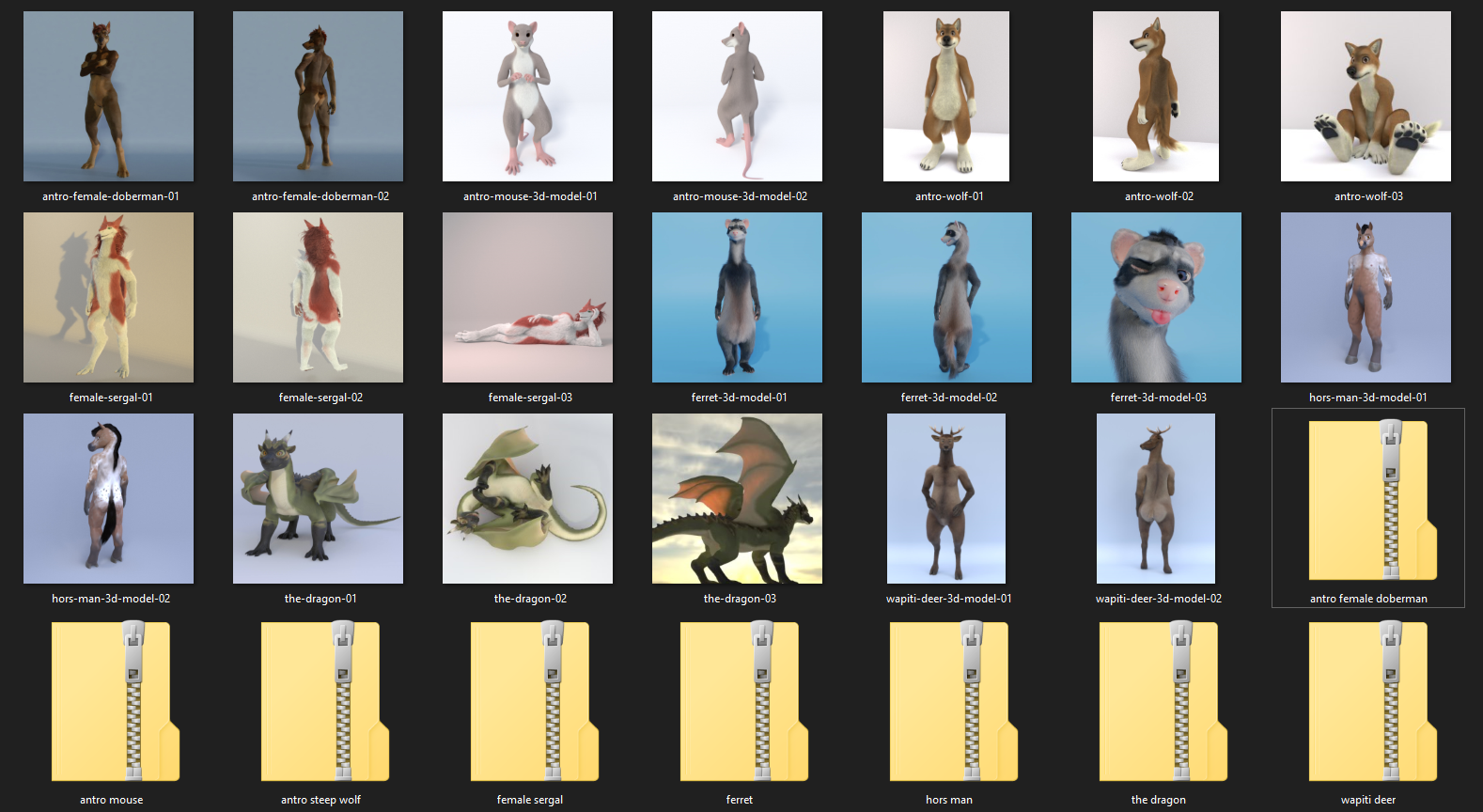The height and width of the screenshot is (812, 1483).
Task: Select antro-female-doberman-01 thumbnail
Action: (108, 96)
